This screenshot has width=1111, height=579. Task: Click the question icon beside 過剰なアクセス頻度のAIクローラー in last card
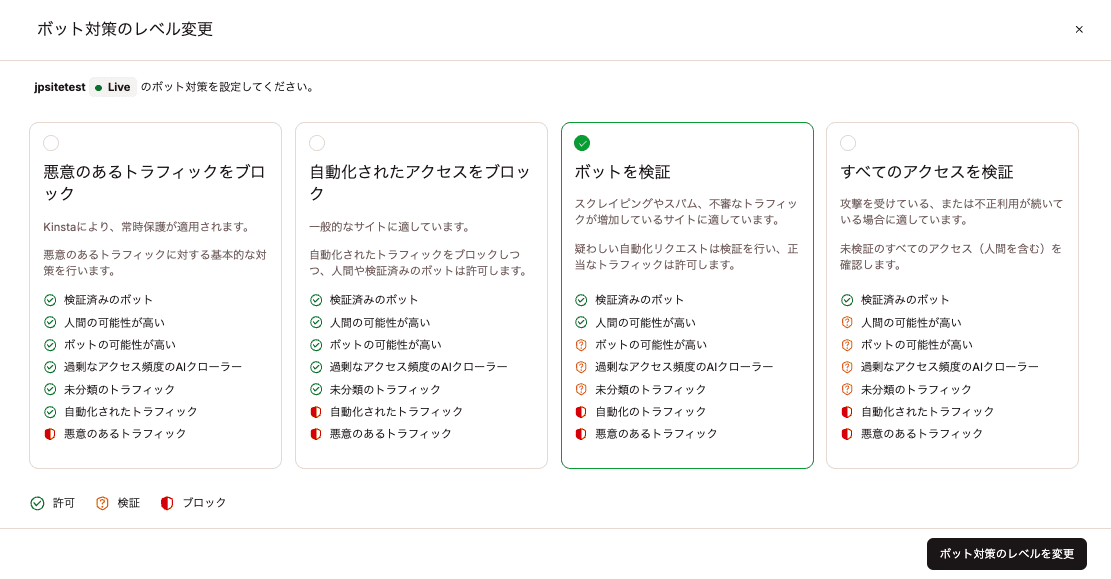(x=847, y=366)
